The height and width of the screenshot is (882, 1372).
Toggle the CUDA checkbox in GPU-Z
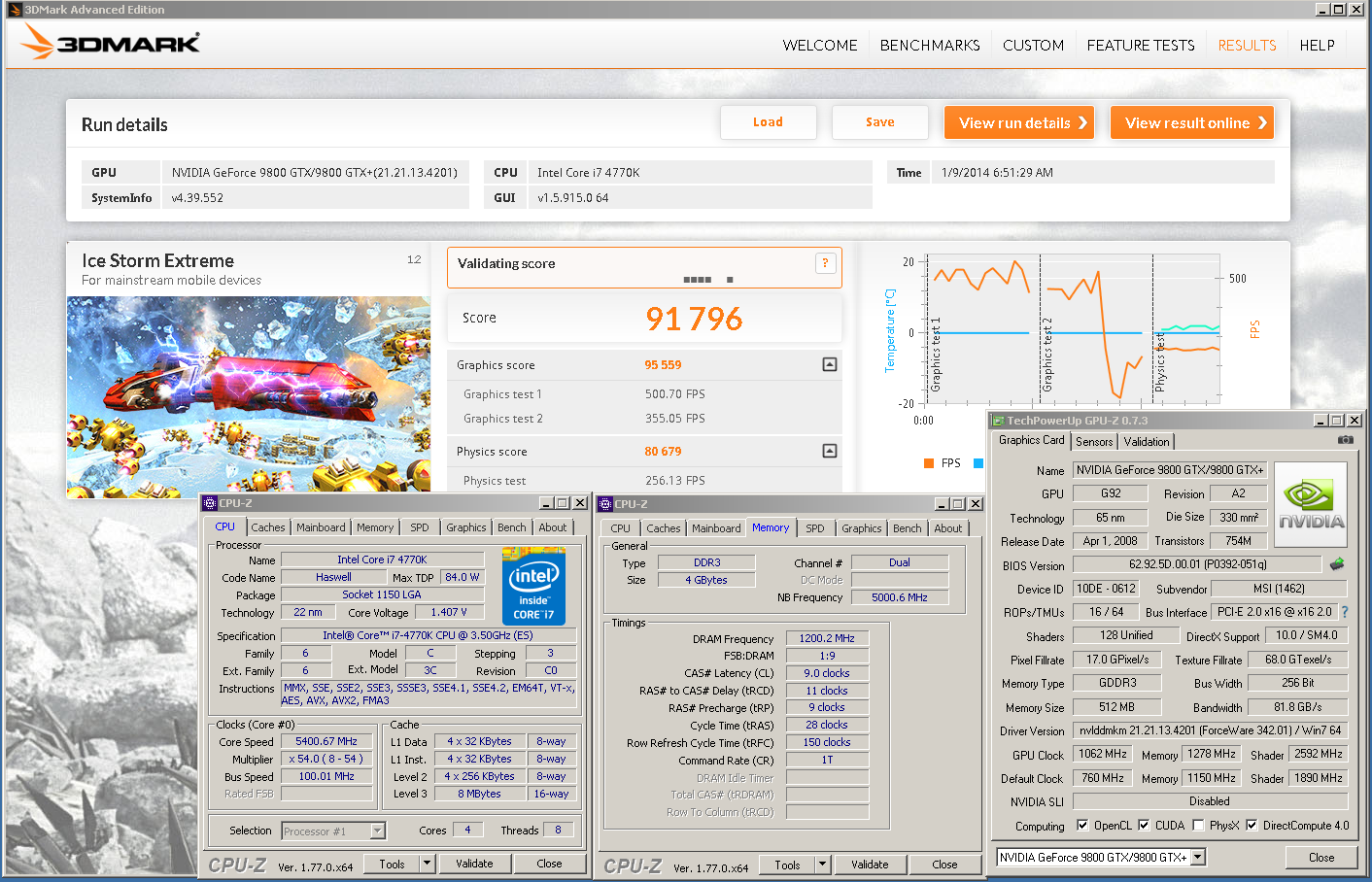pos(1144,826)
